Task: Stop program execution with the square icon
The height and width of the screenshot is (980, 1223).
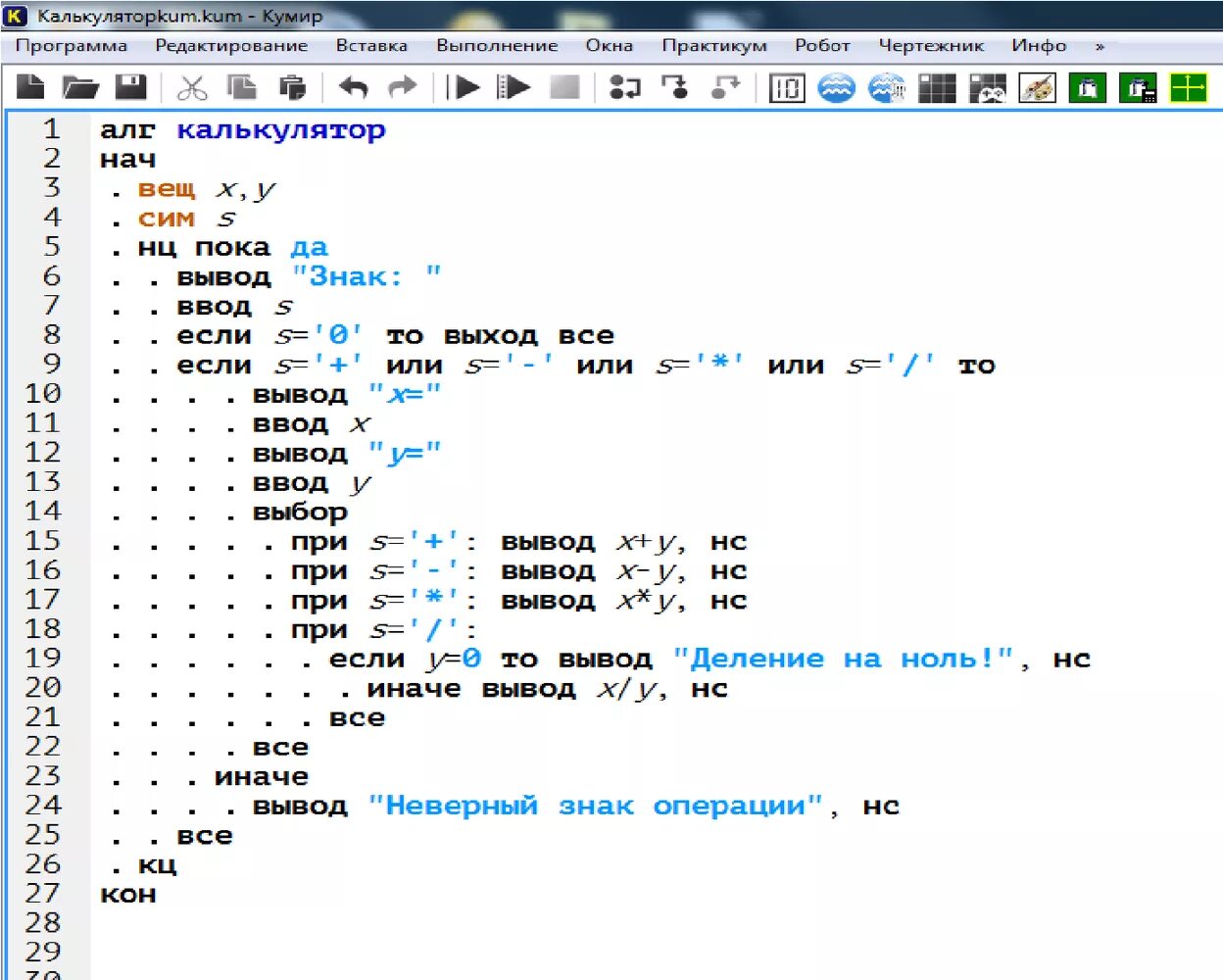Action: [x=564, y=88]
